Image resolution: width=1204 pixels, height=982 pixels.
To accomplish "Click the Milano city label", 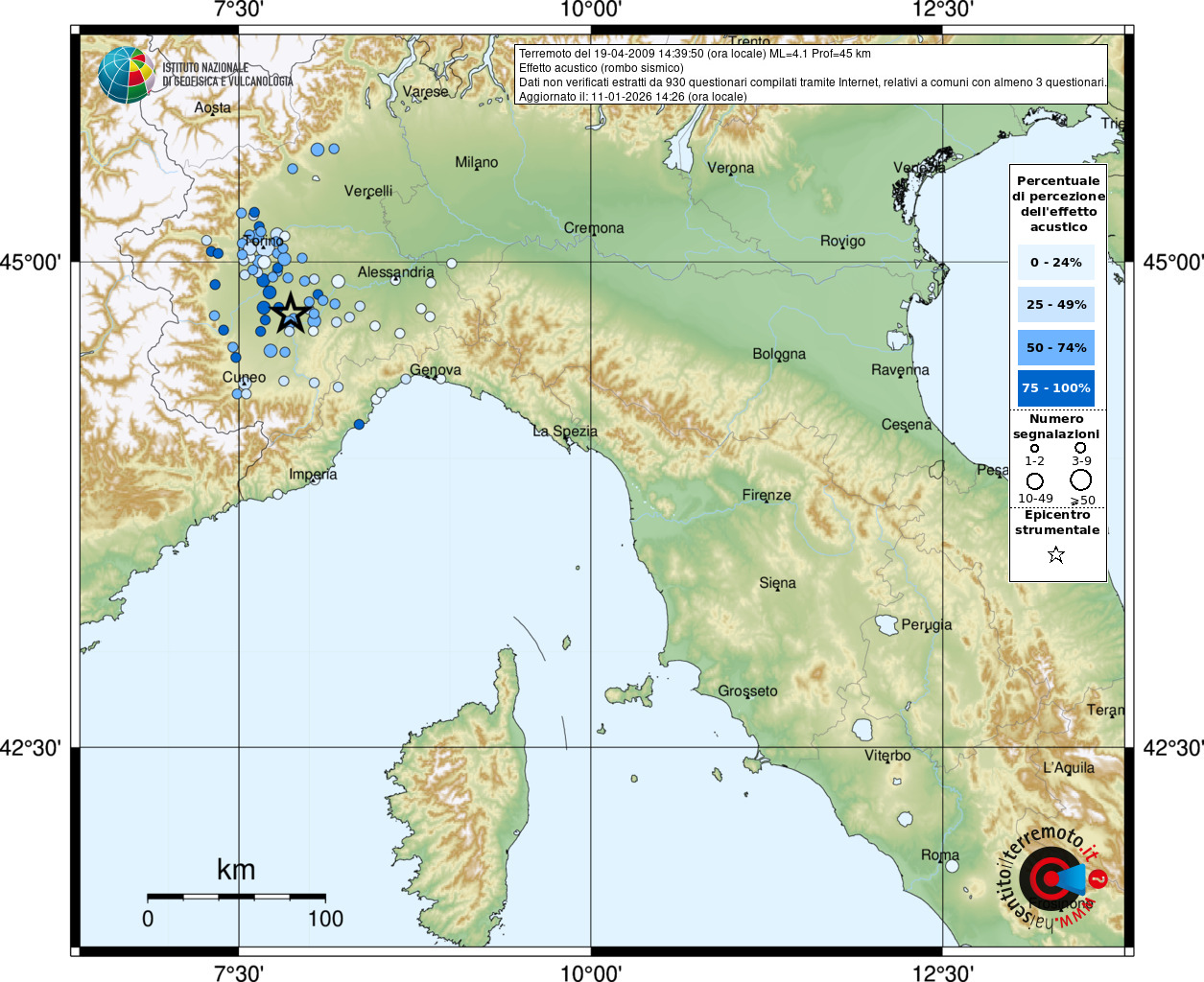I will pyautogui.click(x=477, y=162).
